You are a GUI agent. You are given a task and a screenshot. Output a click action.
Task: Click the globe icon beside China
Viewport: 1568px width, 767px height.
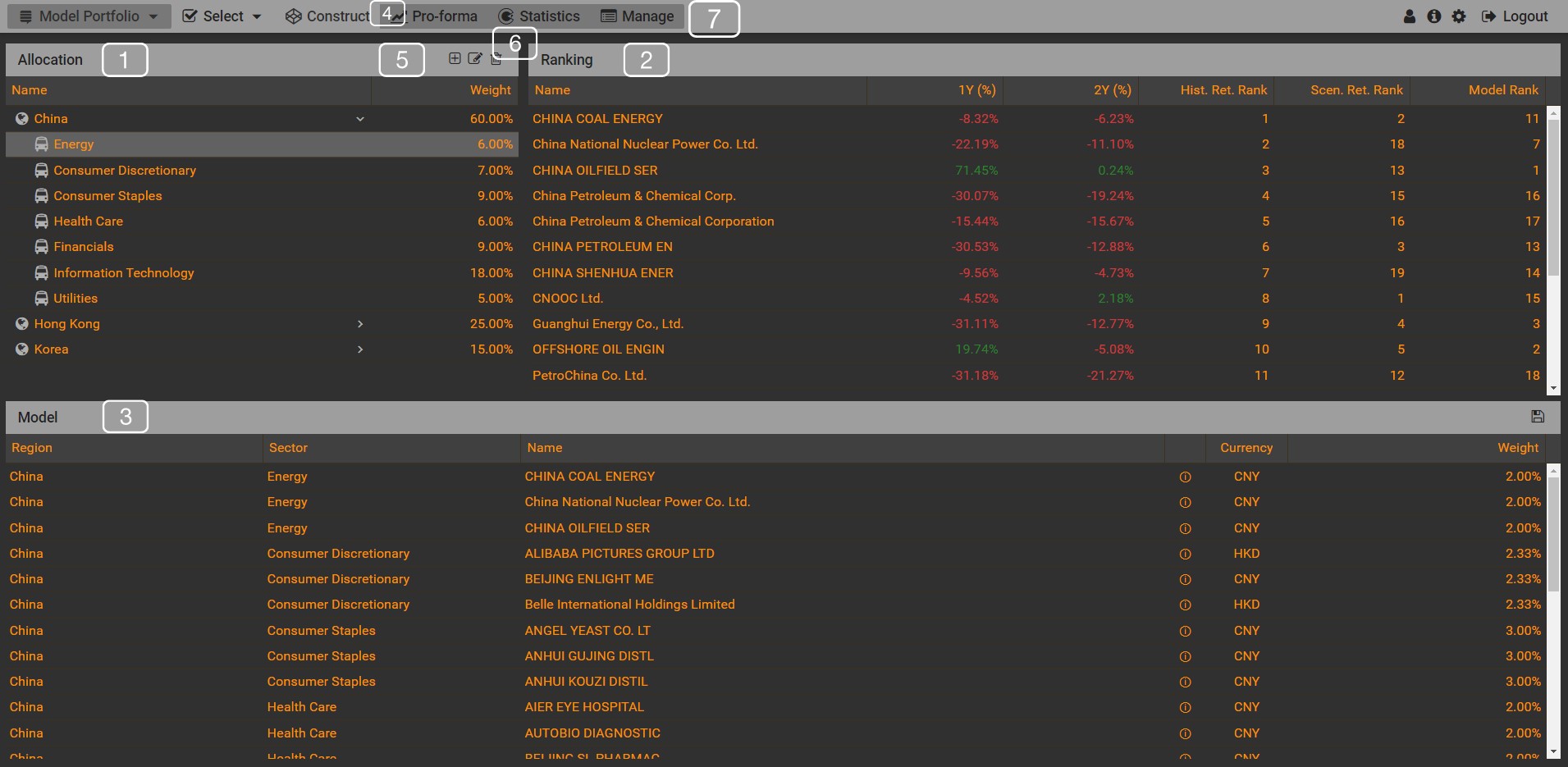tap(22, 119)
